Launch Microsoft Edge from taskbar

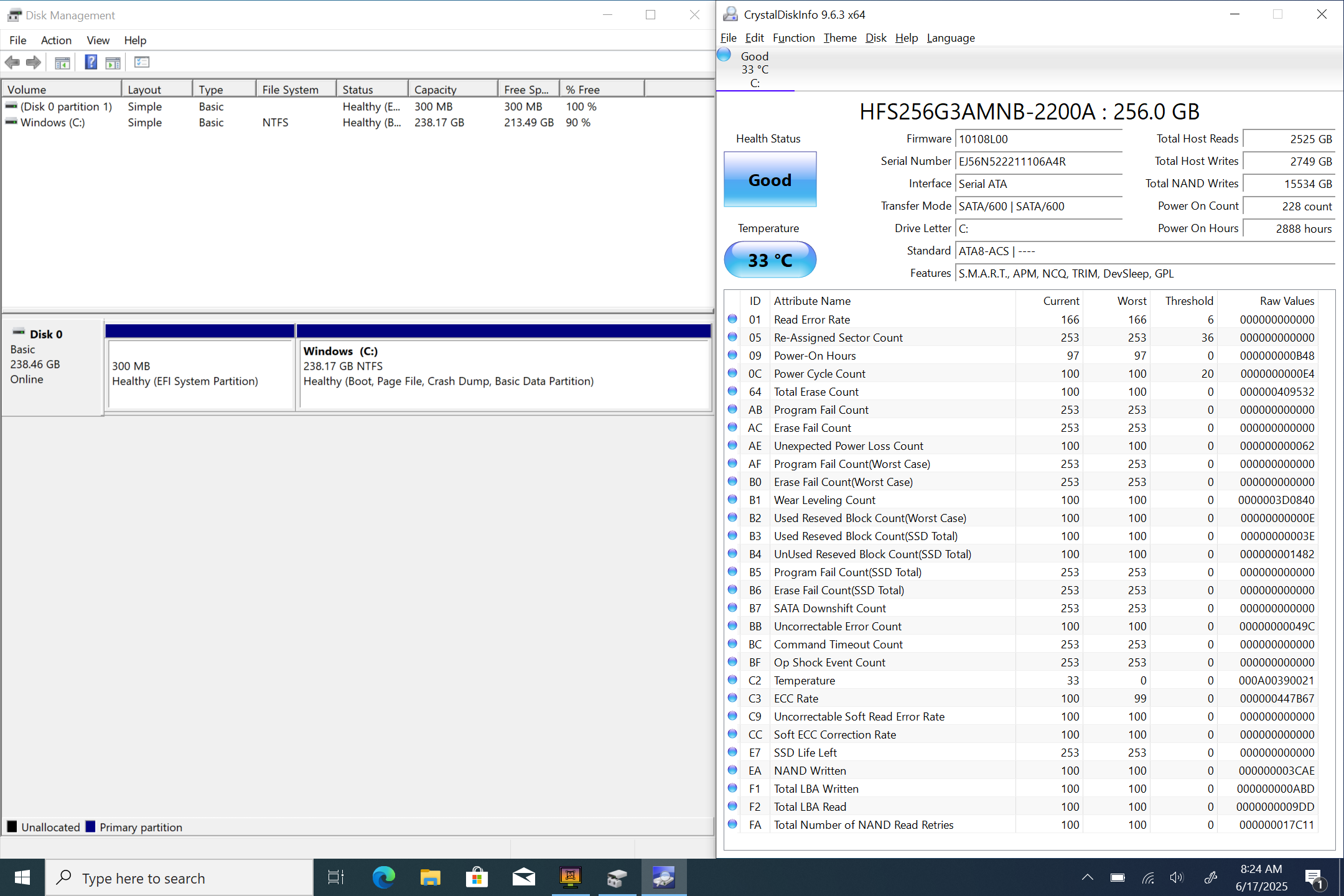(x=383, y=878)
